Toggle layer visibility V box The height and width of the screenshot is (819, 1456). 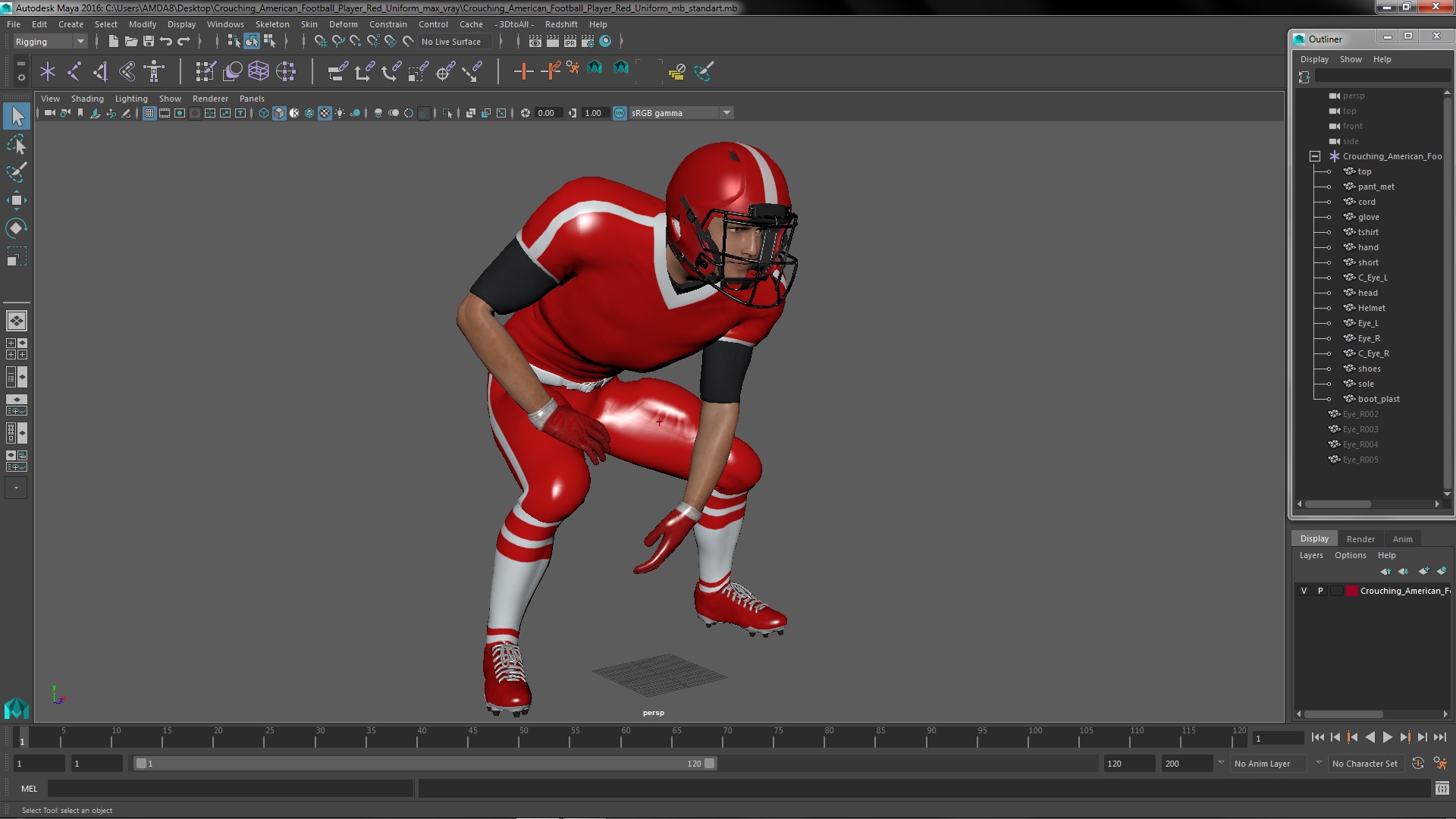[x=1304, y=591]
